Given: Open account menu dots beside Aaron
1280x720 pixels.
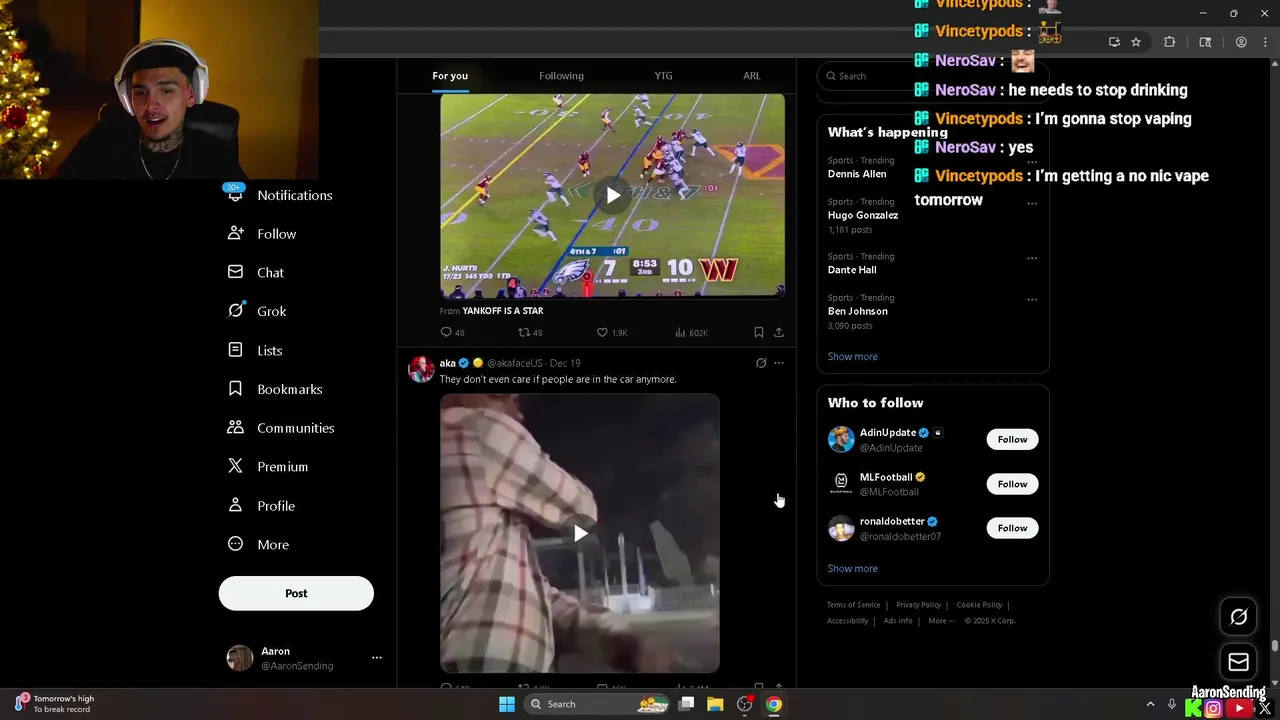Looking at the screenshot, I should 376,658.
